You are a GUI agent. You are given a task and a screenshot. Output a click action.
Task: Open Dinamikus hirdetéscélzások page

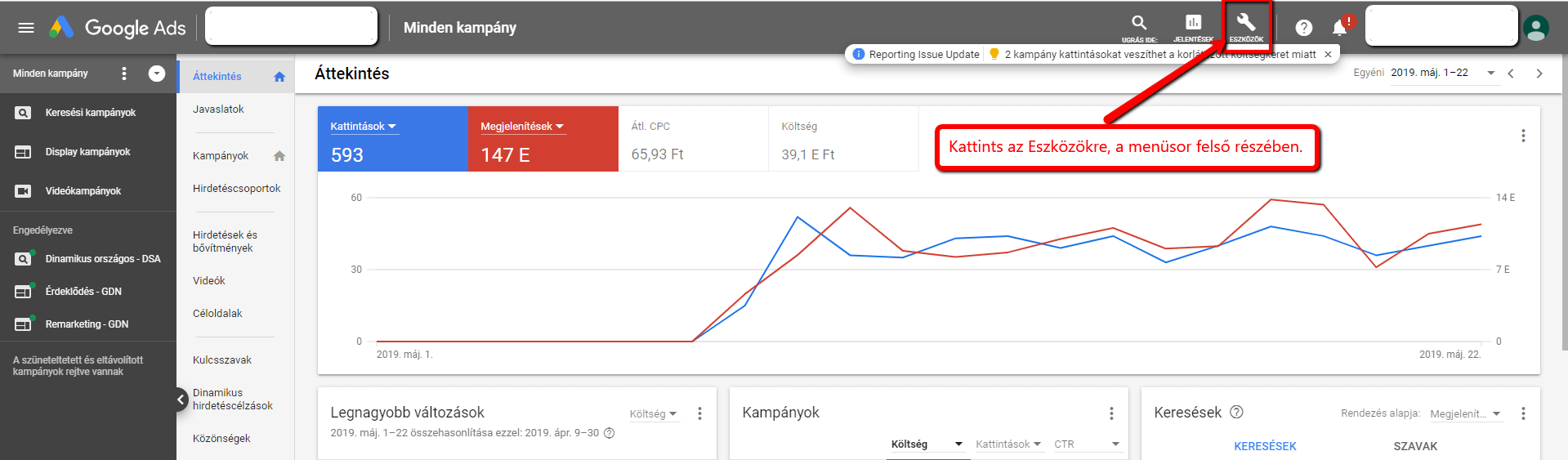(x=233, y=400)
